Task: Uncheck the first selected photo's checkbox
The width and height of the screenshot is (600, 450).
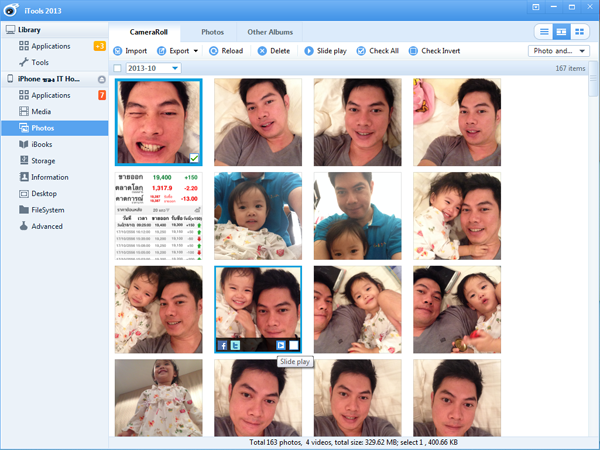Action: tap(194, 157)
